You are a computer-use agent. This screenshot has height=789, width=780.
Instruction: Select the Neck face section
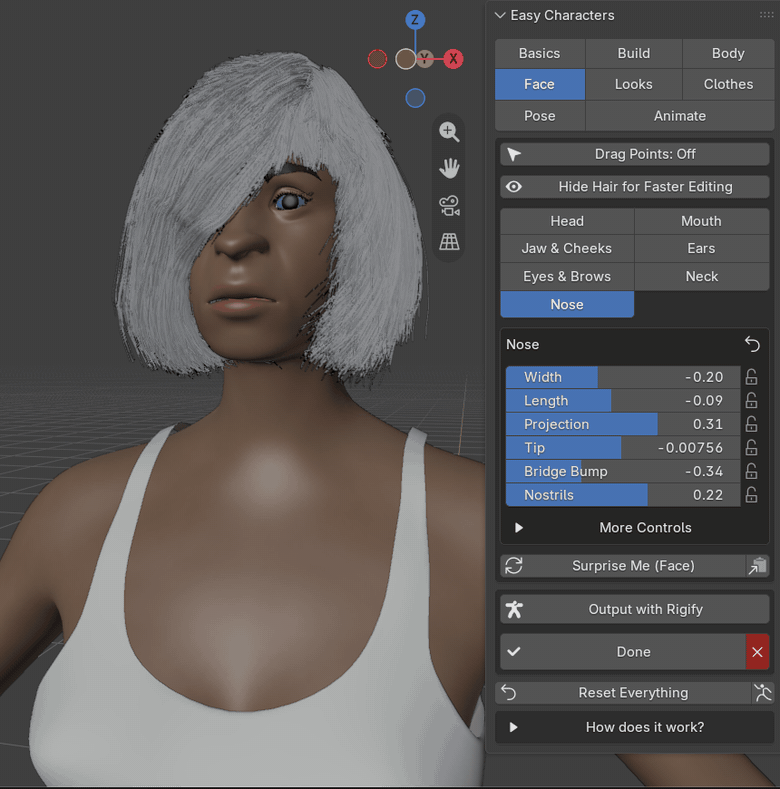(701, 277)
